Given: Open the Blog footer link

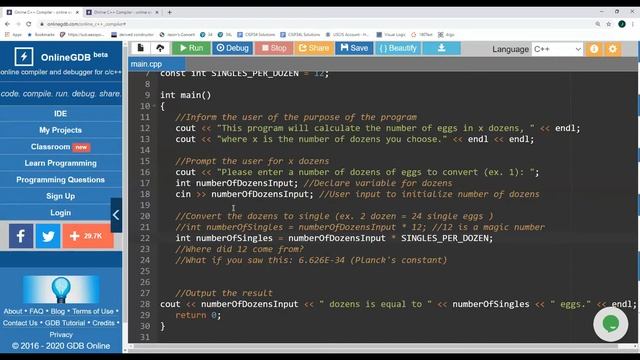Looking at the screenshot, I should coord(58,311).
